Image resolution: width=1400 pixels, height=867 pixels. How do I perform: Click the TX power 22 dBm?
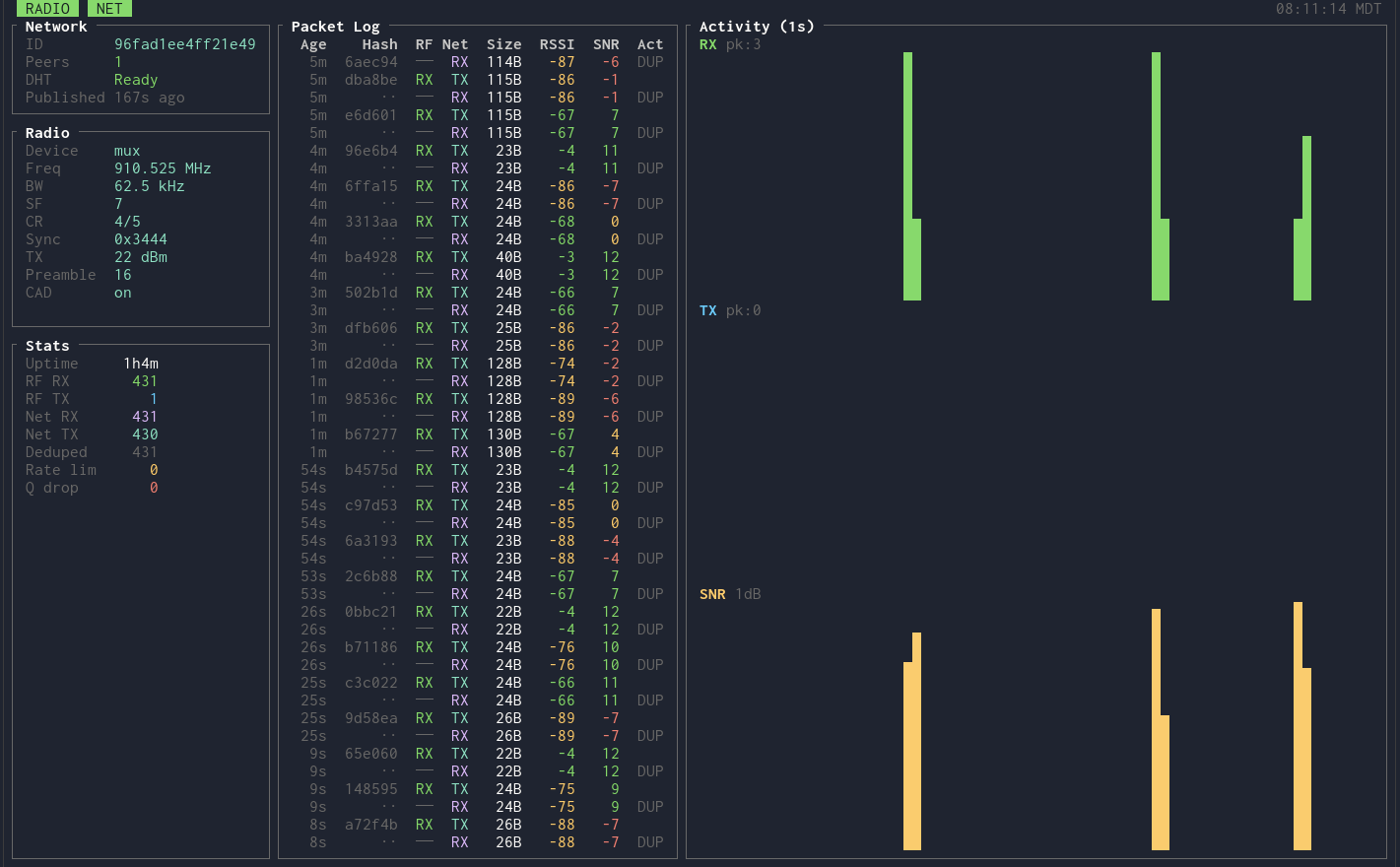[141, 257]
